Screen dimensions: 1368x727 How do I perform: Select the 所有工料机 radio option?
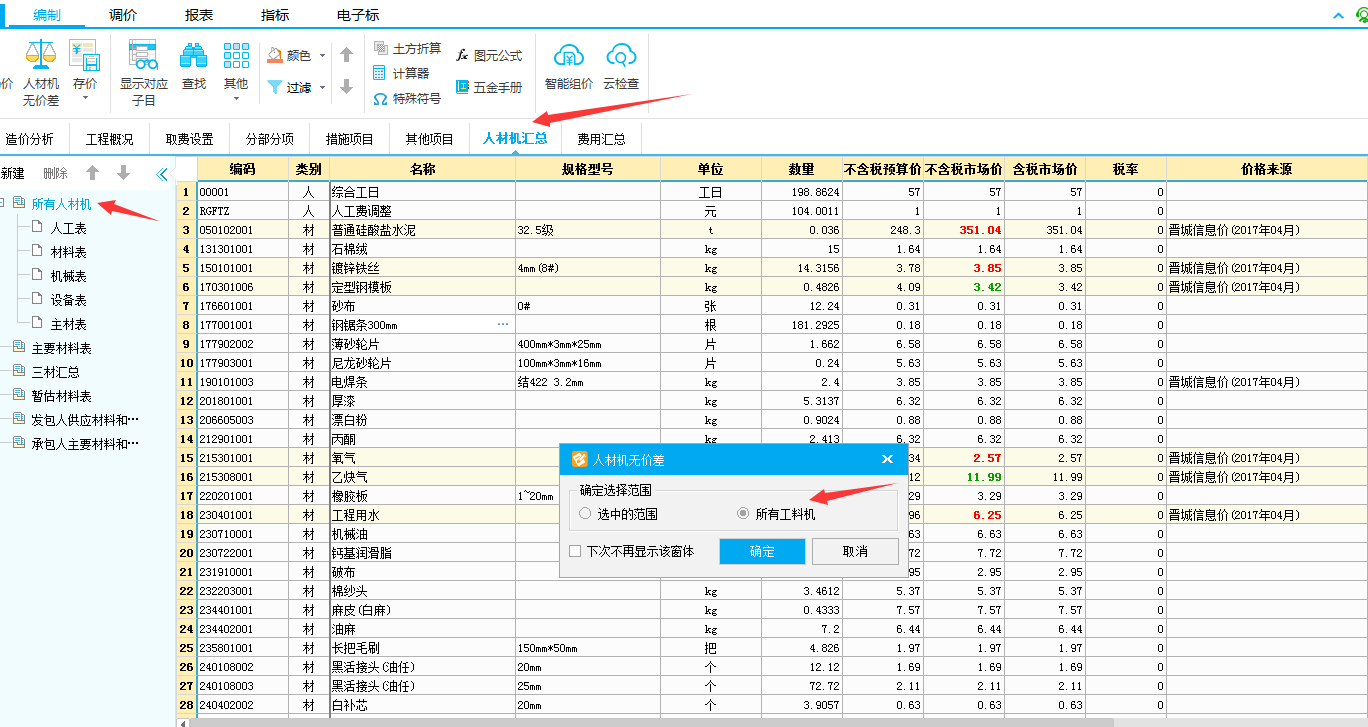tap(743, 513)
